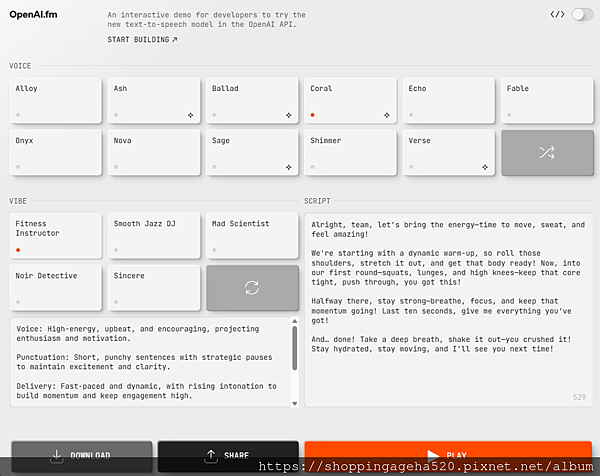Click the 529 character count
Screen dimensions: 600x476
579,397
